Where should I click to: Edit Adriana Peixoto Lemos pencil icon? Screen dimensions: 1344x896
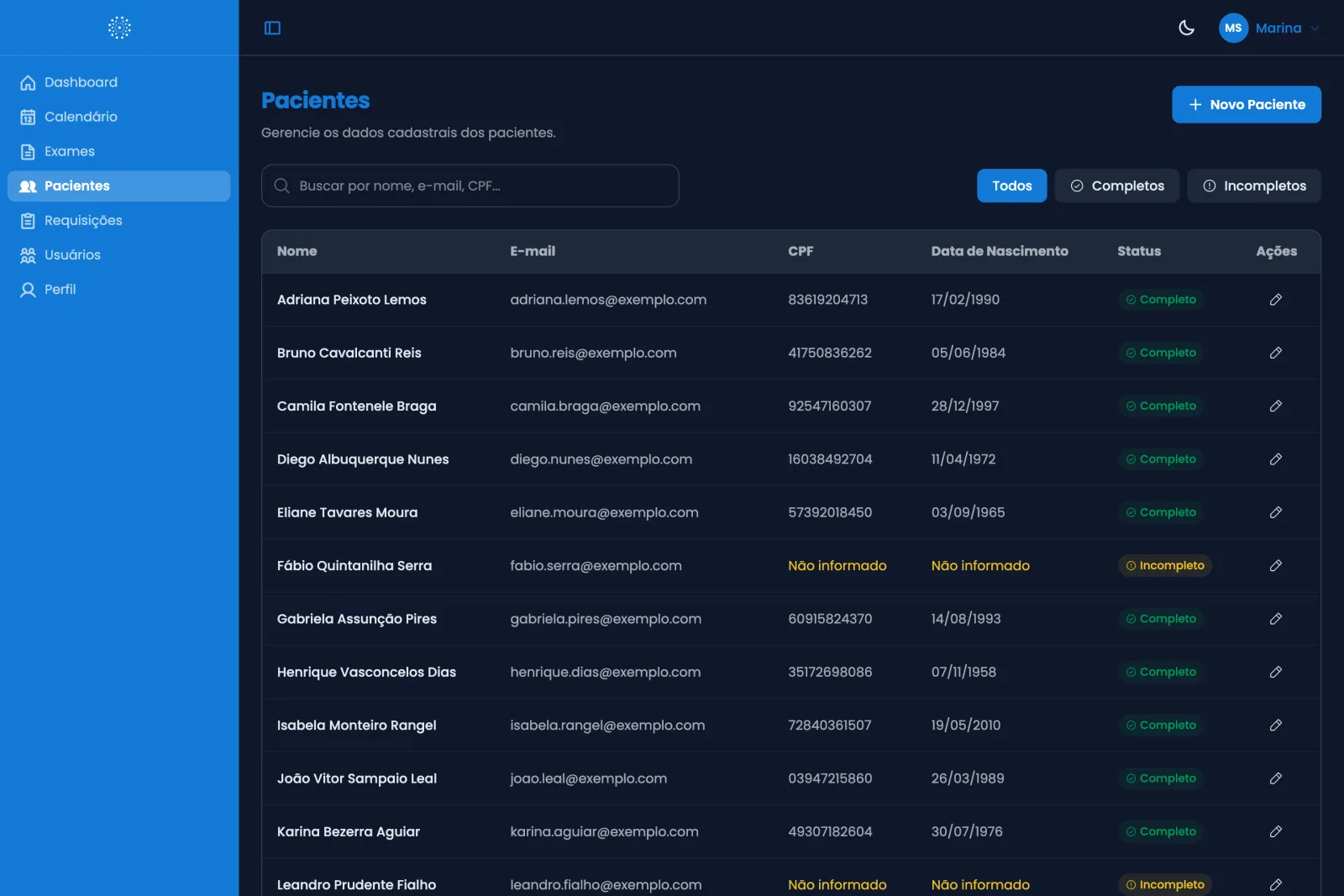coord(1275,300)
